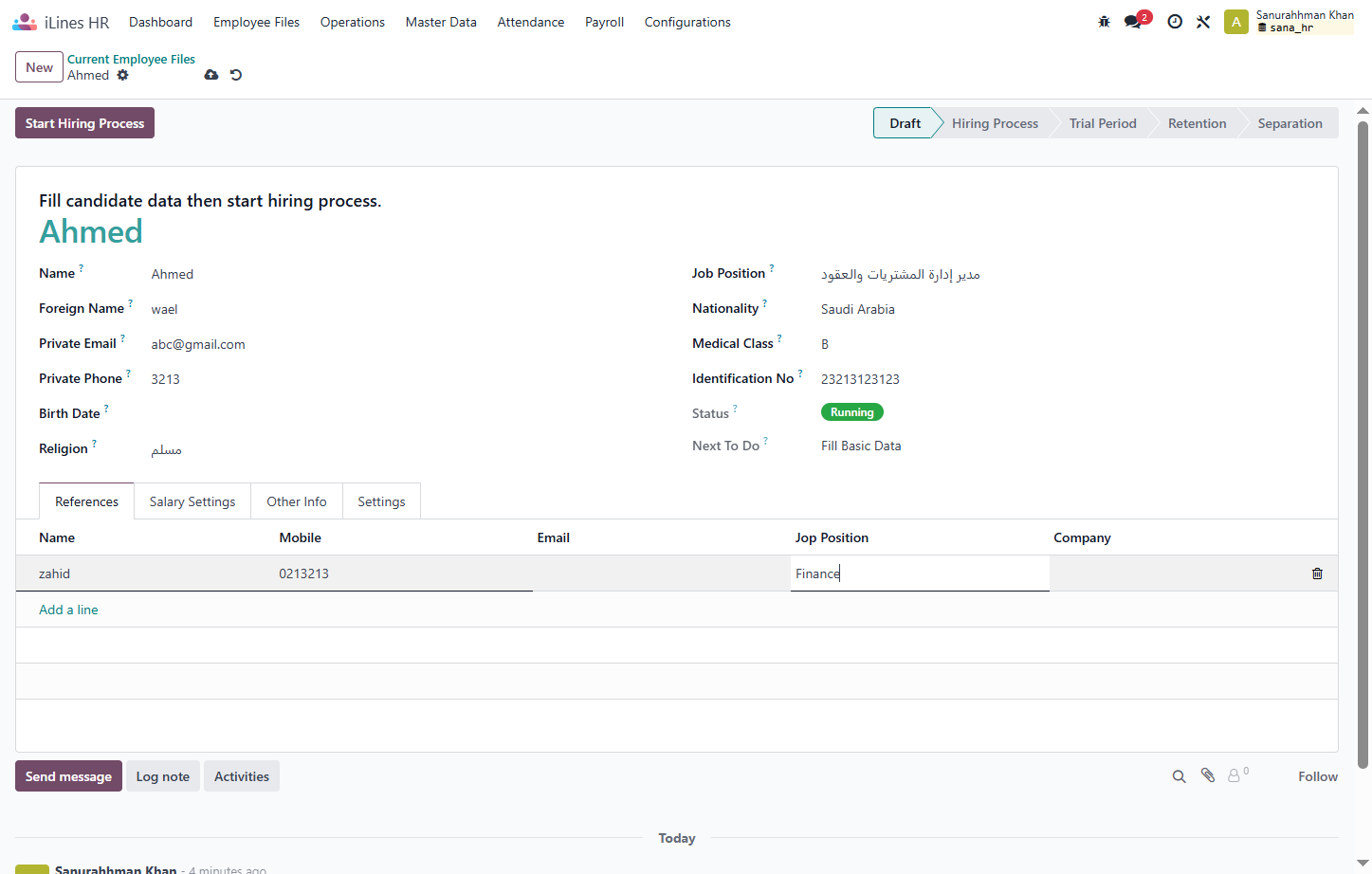The height and width of the screenshot is (874, 1372).
Task: Open Current Employee Files breadcrumb link
Action: (131, 59)
